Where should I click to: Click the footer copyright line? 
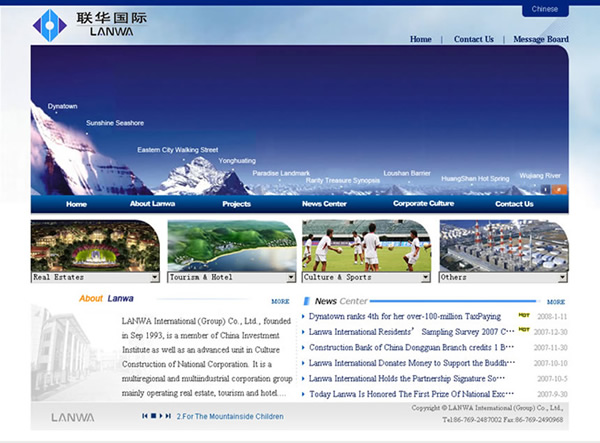pyautogui.click(x=487, y=408)
